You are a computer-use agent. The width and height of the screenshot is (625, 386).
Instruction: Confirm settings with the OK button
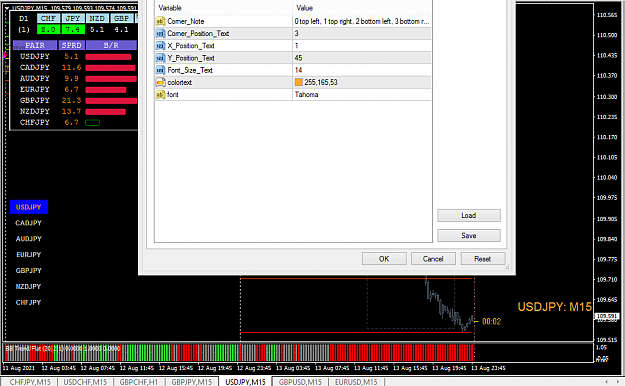click(384, 259)
